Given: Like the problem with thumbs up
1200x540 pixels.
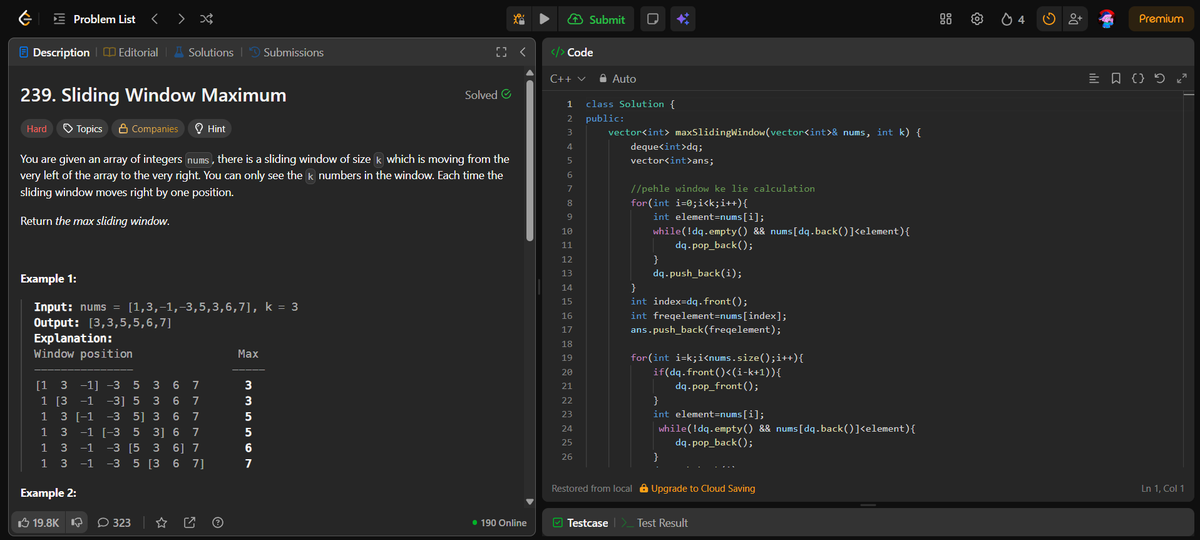Looking at the screenshot, I should (39, 522).
